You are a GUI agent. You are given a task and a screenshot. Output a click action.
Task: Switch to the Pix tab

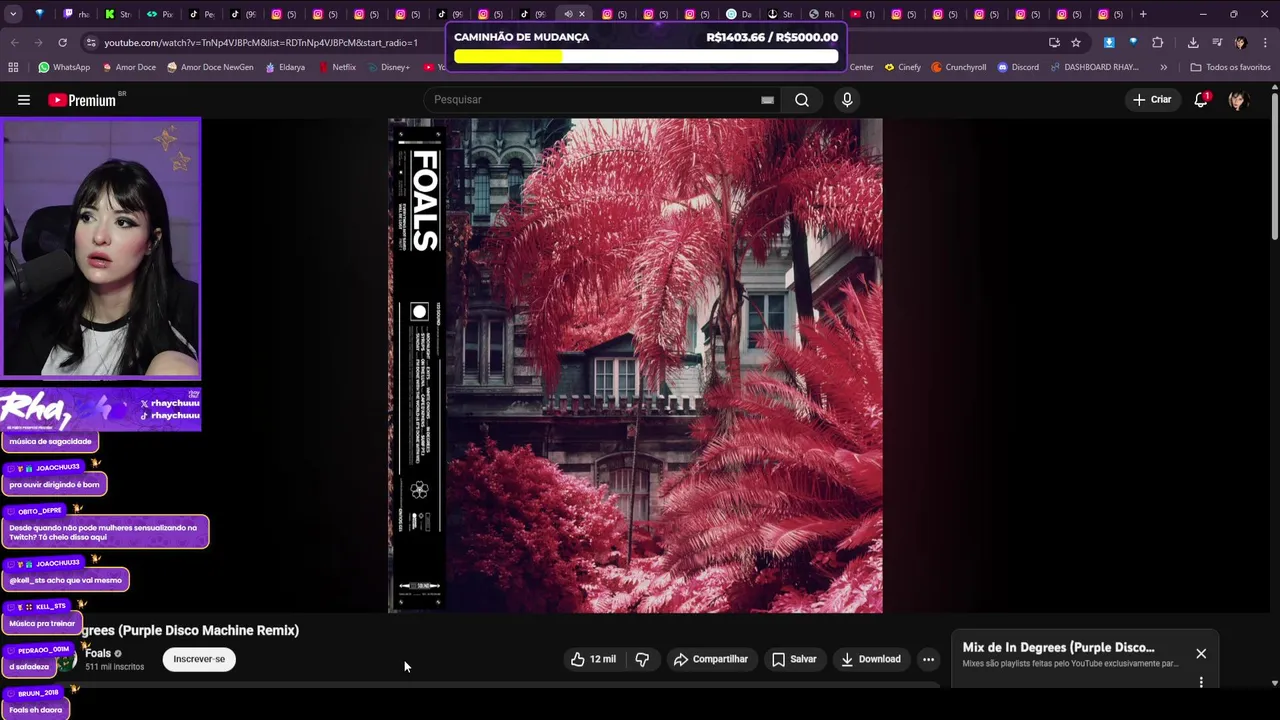coord(160,14)
